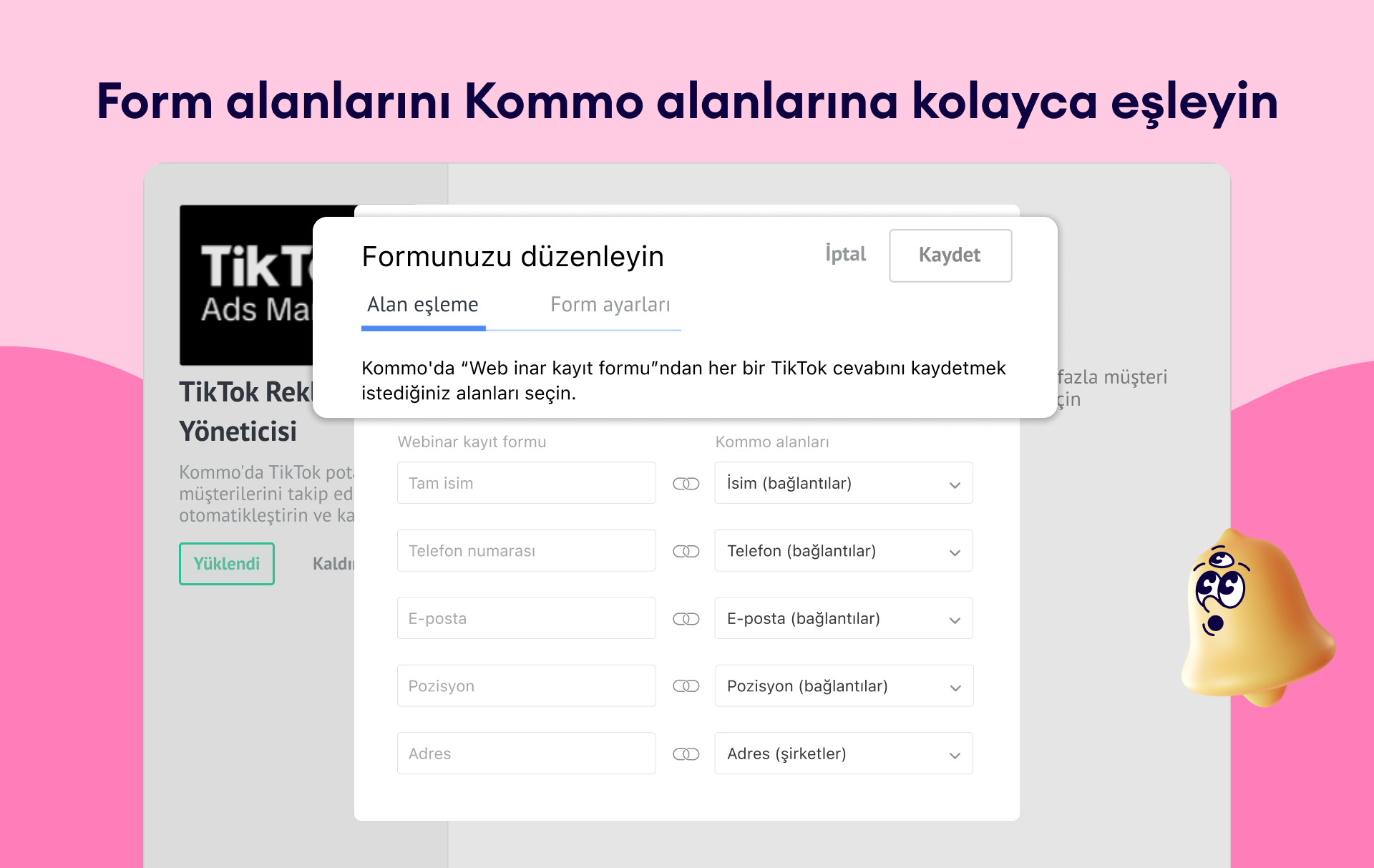Expand the Telefon (bağlantılar) dropdown
The height and width of the screenshot is (868, 1374).
click(x=843, y=551)
